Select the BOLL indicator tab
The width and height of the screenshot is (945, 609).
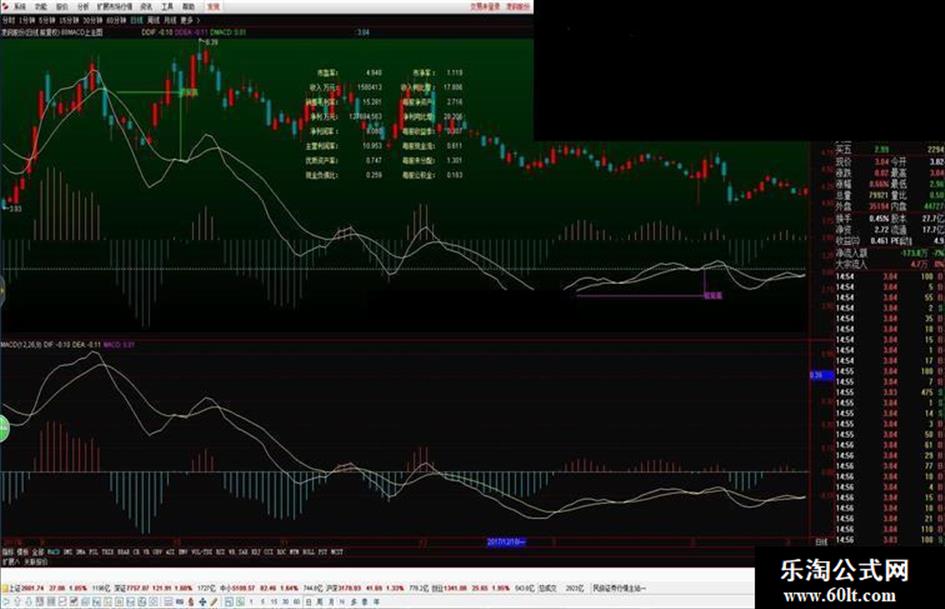[x=308, y=552]
